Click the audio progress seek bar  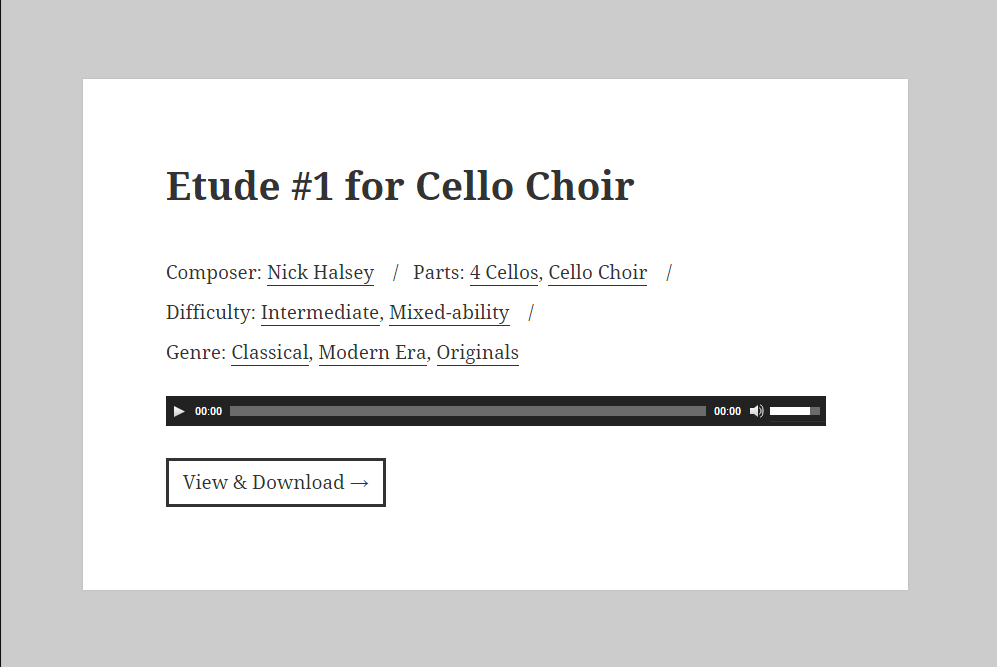click(x=468, y=411)
